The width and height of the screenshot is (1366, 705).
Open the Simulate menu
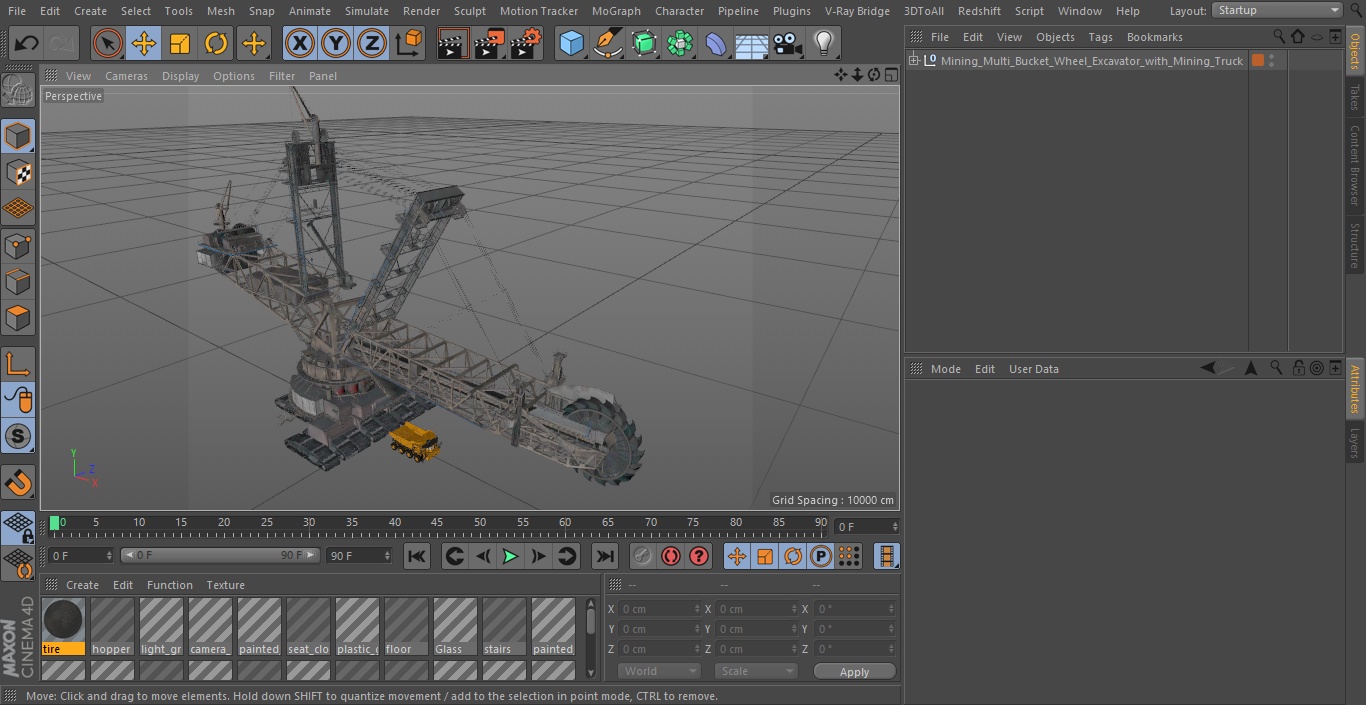[366, 11]
